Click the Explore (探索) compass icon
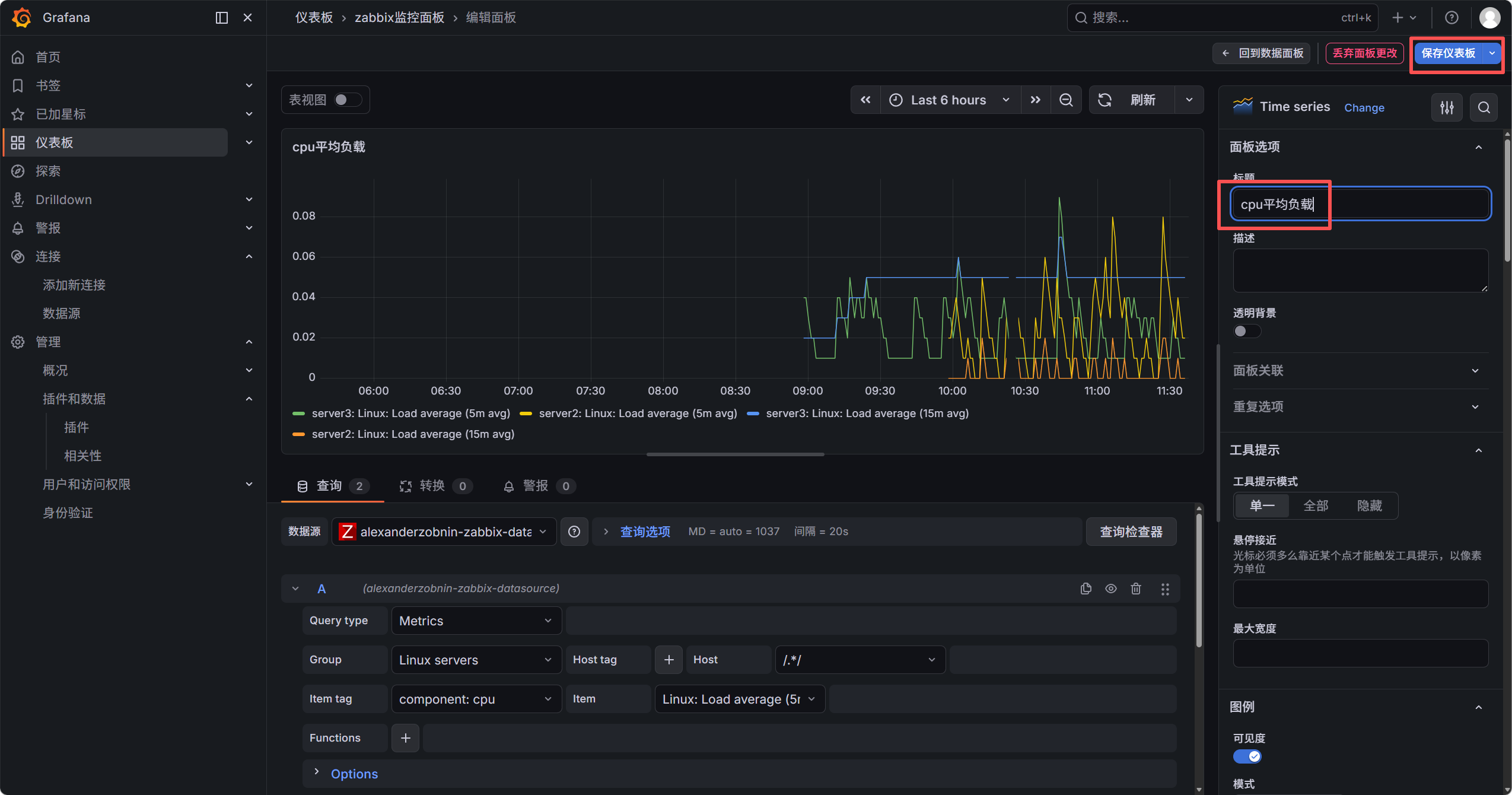 pos(18,171)
